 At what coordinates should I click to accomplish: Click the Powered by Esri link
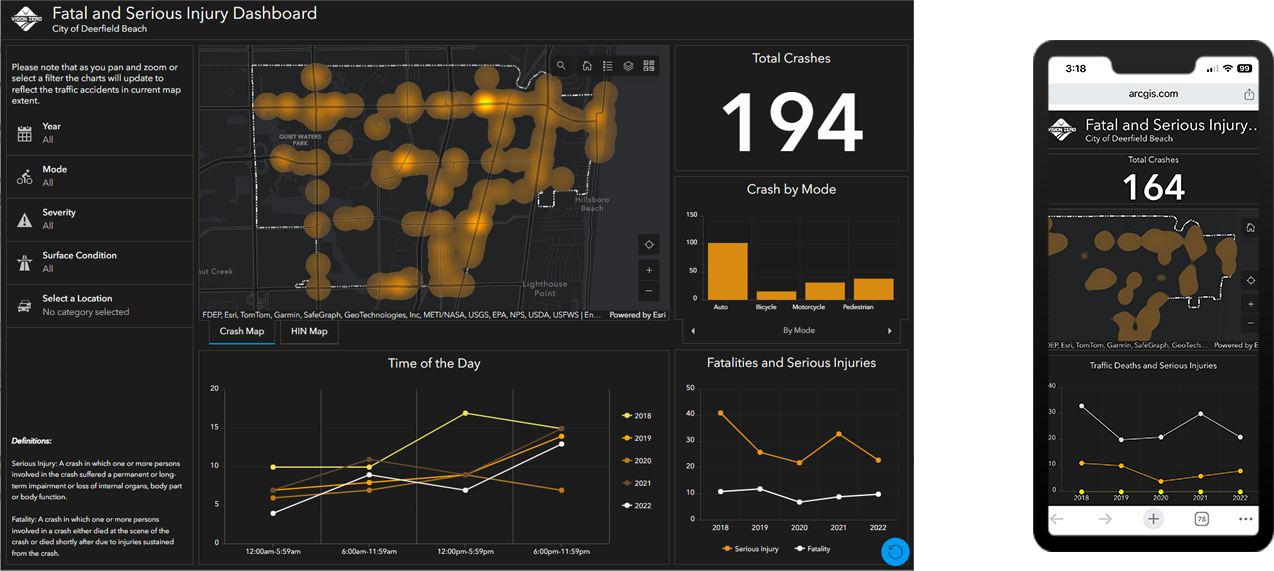pyautogui.click(x=638, y=315)
